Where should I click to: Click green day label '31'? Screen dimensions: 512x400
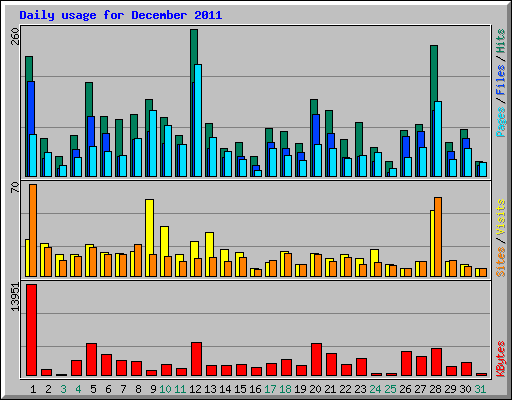point(480,389)
